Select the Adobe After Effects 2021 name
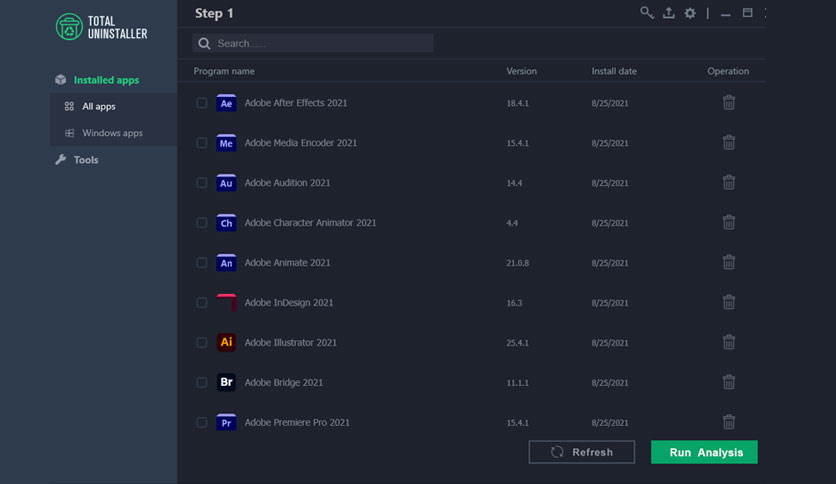 coord(296,103)
